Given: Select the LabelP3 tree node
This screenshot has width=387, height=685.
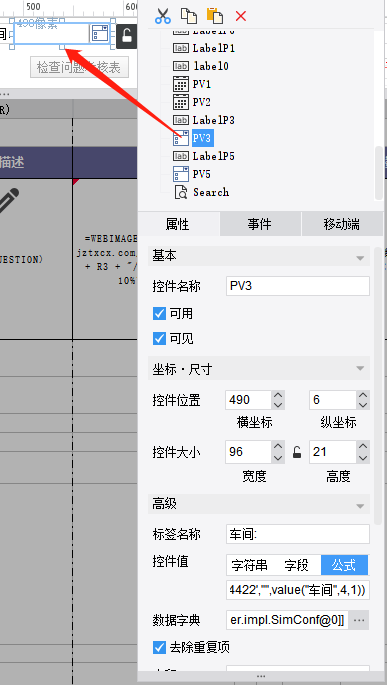Looking at the screenshot, I should tap(214, 120).
